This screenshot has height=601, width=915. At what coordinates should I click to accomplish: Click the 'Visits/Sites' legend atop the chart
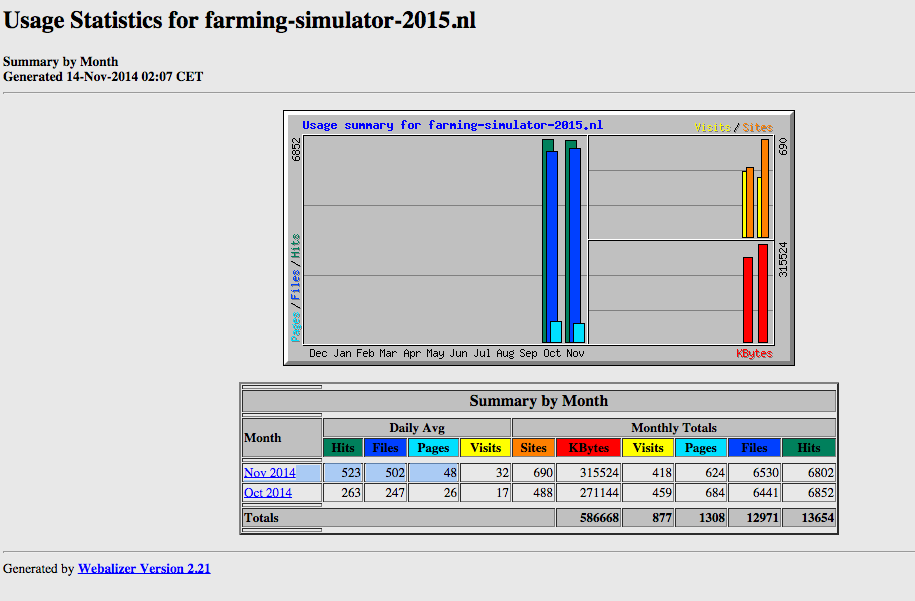tap(734, 127)
